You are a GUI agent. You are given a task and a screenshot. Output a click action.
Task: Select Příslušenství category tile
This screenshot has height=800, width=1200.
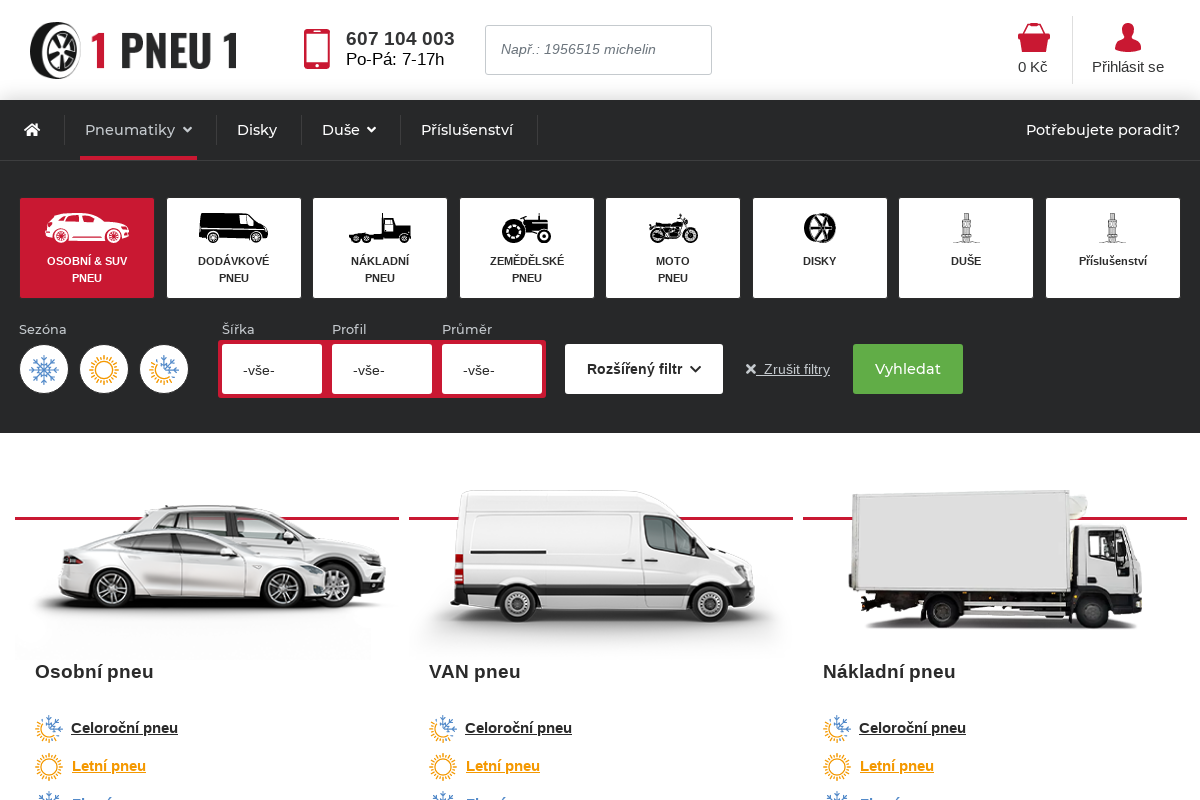[x=1113, y=248]
